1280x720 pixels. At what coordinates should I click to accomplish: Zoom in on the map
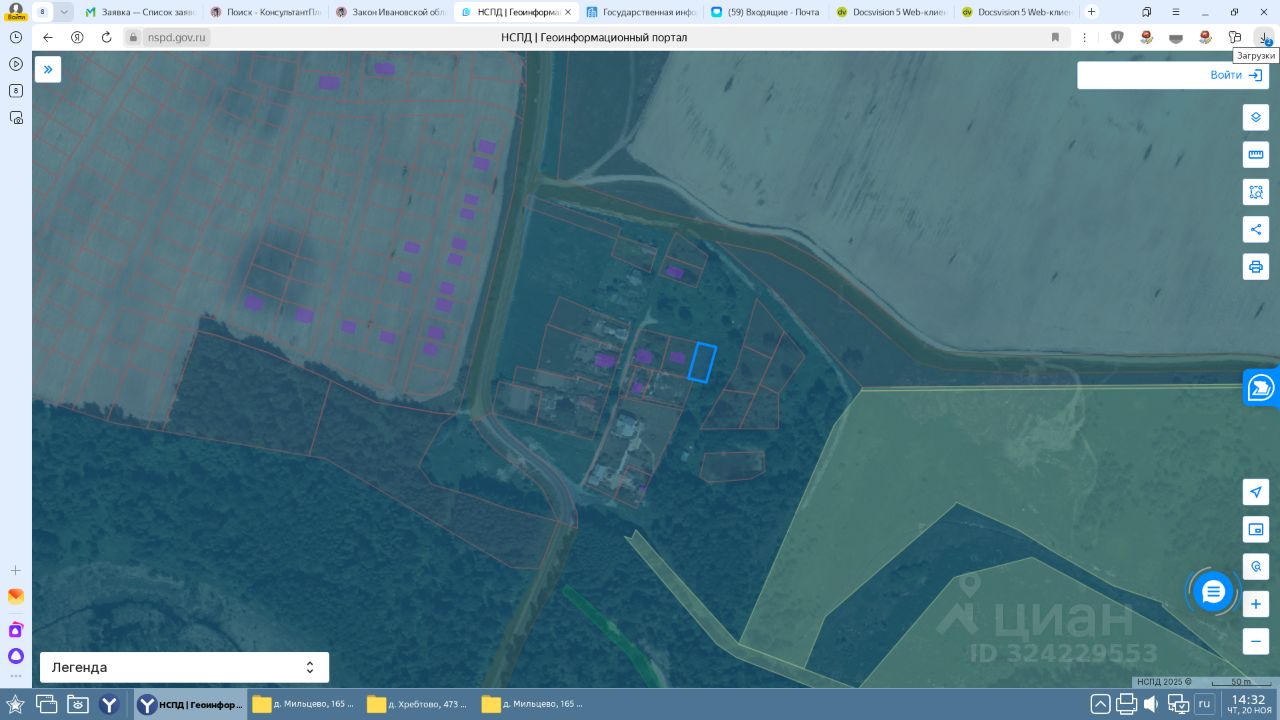coord(1256,604)
